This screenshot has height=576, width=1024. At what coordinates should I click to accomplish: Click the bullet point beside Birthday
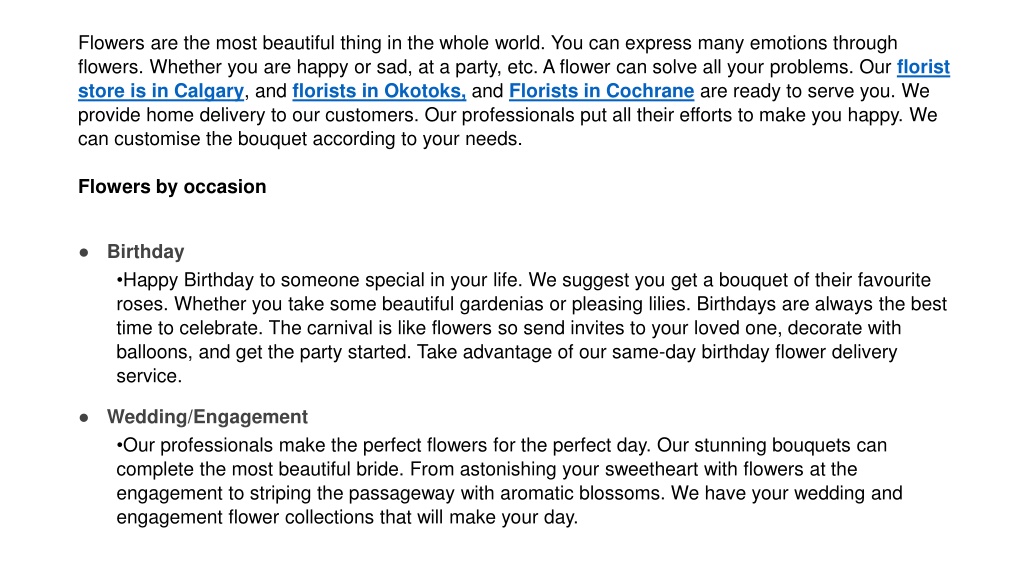(84, 253)
